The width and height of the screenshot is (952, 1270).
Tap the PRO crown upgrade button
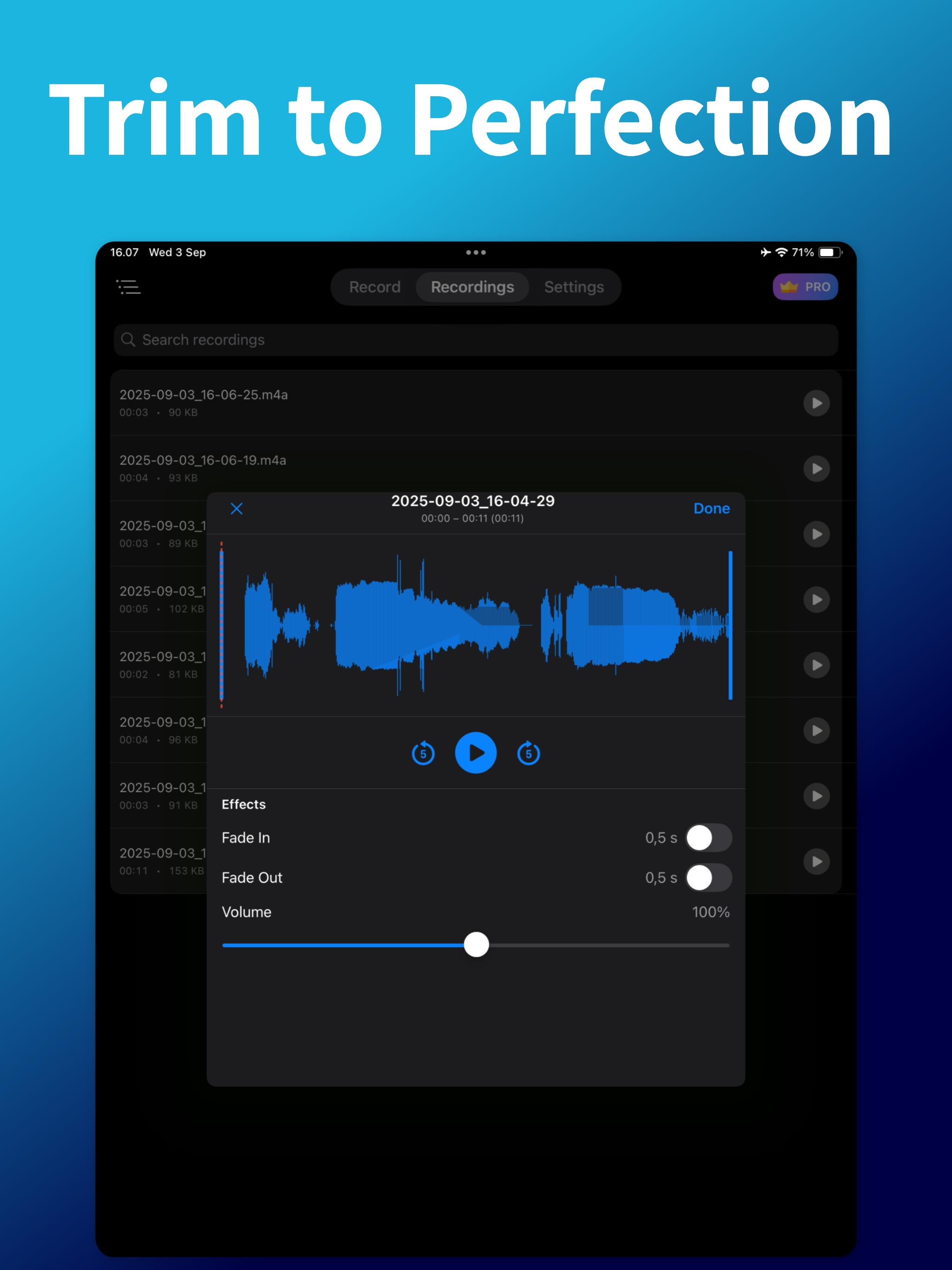point(805,286)
